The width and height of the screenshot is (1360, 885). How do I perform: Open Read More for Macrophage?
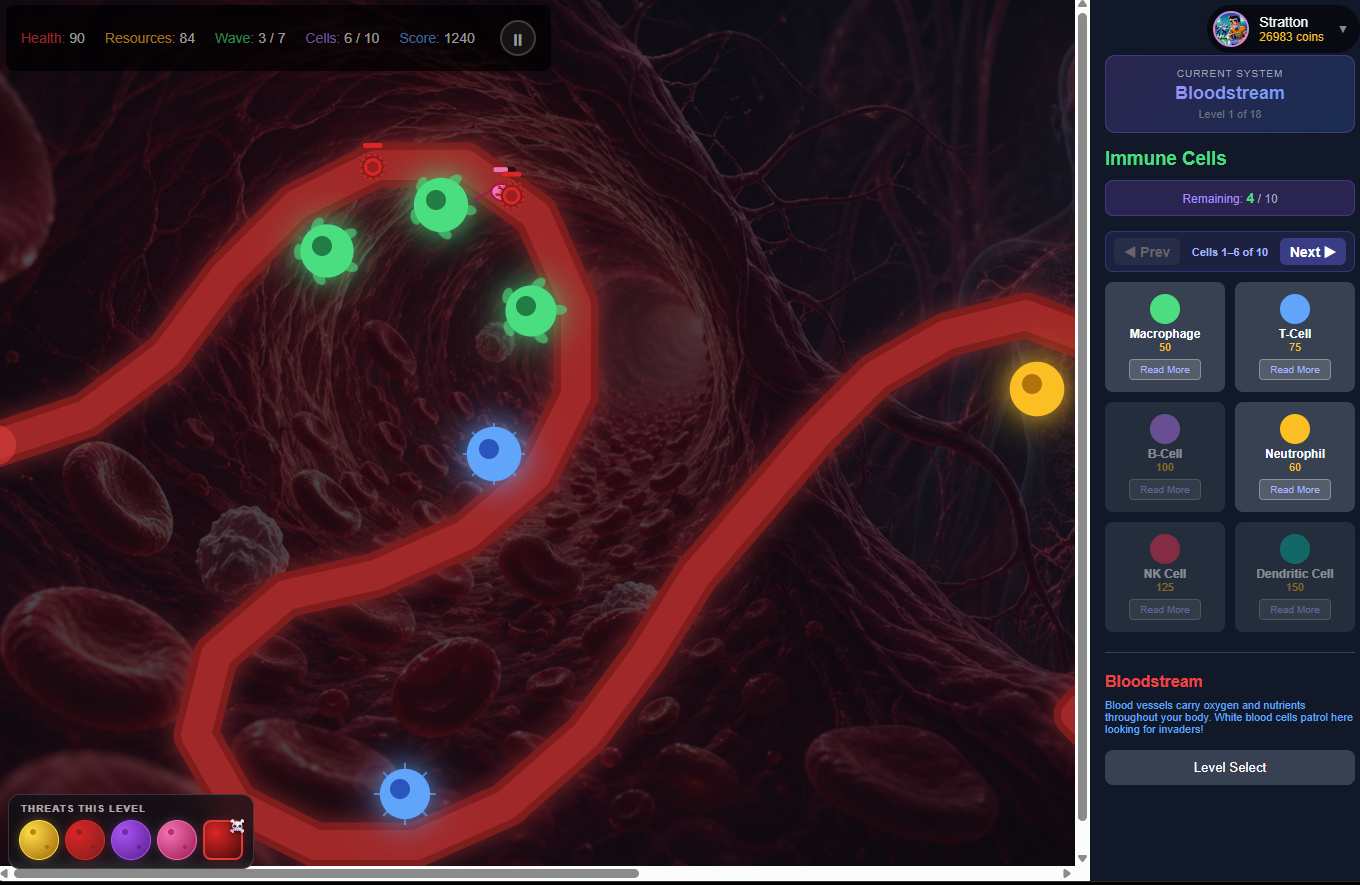pos(1165,370)
